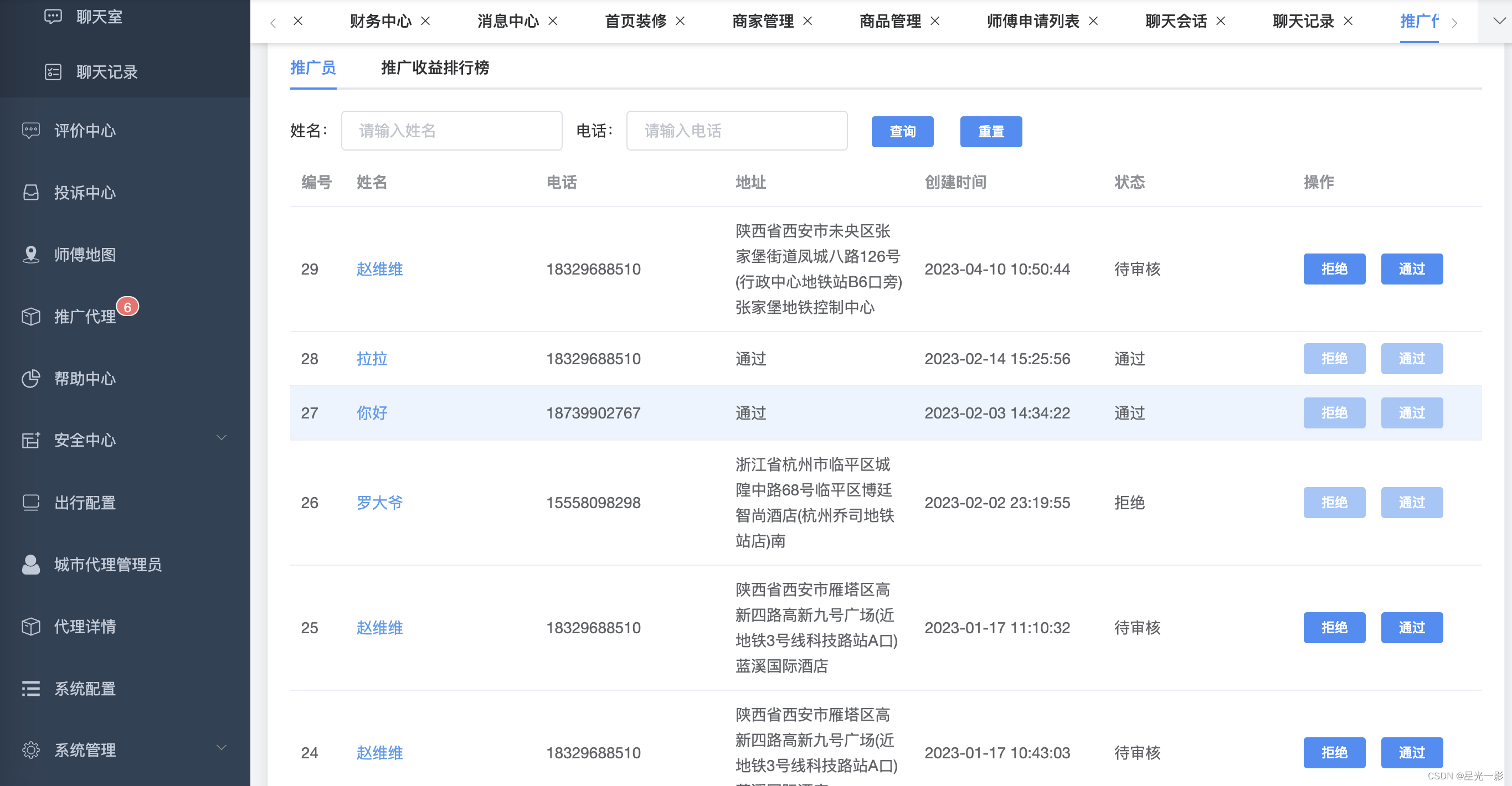Open the 罗大爷 name link
The image size is (1512, 786).
click(379, 503)
